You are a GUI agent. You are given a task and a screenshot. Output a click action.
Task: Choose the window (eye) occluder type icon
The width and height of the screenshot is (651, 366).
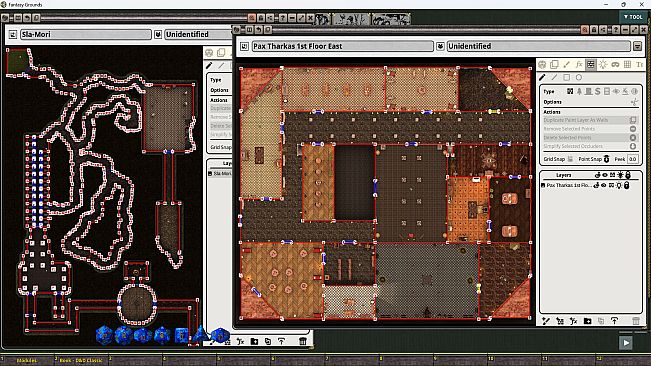point(616,91)
